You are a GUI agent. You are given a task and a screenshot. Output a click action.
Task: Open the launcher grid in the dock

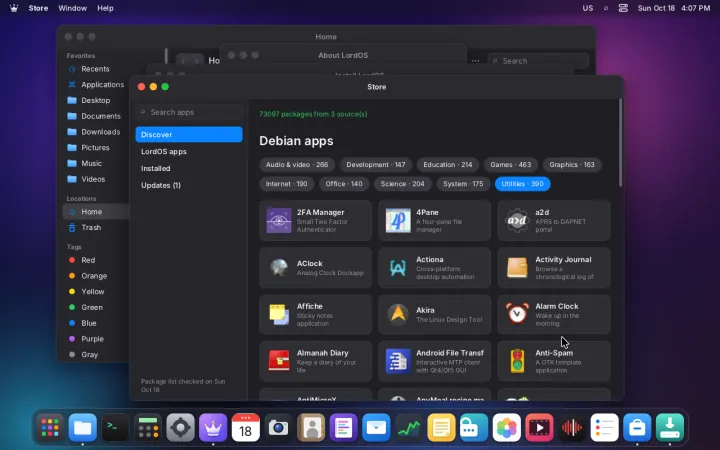click(50, 428)
